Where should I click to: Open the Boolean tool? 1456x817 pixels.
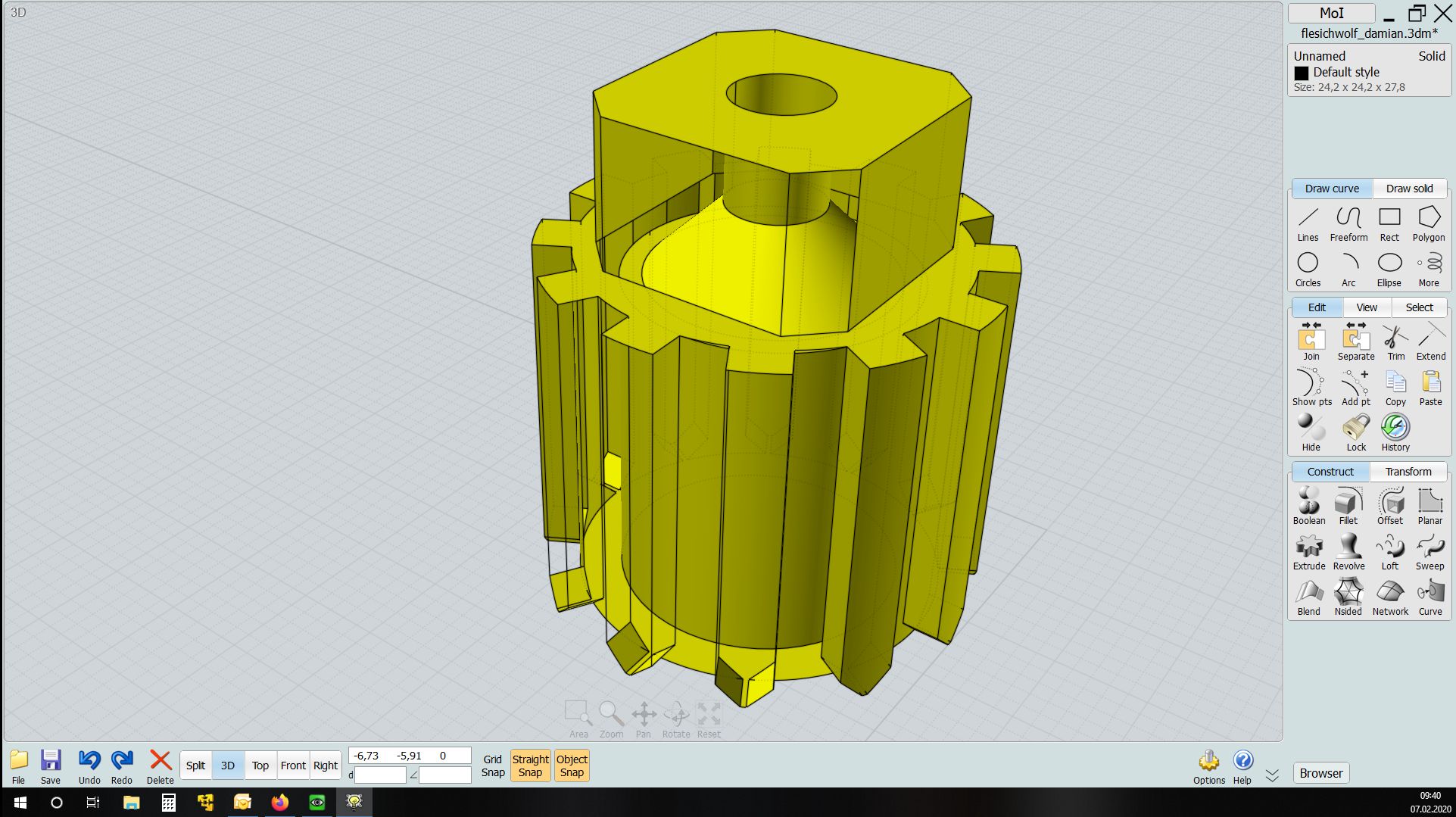(1308, 507)
